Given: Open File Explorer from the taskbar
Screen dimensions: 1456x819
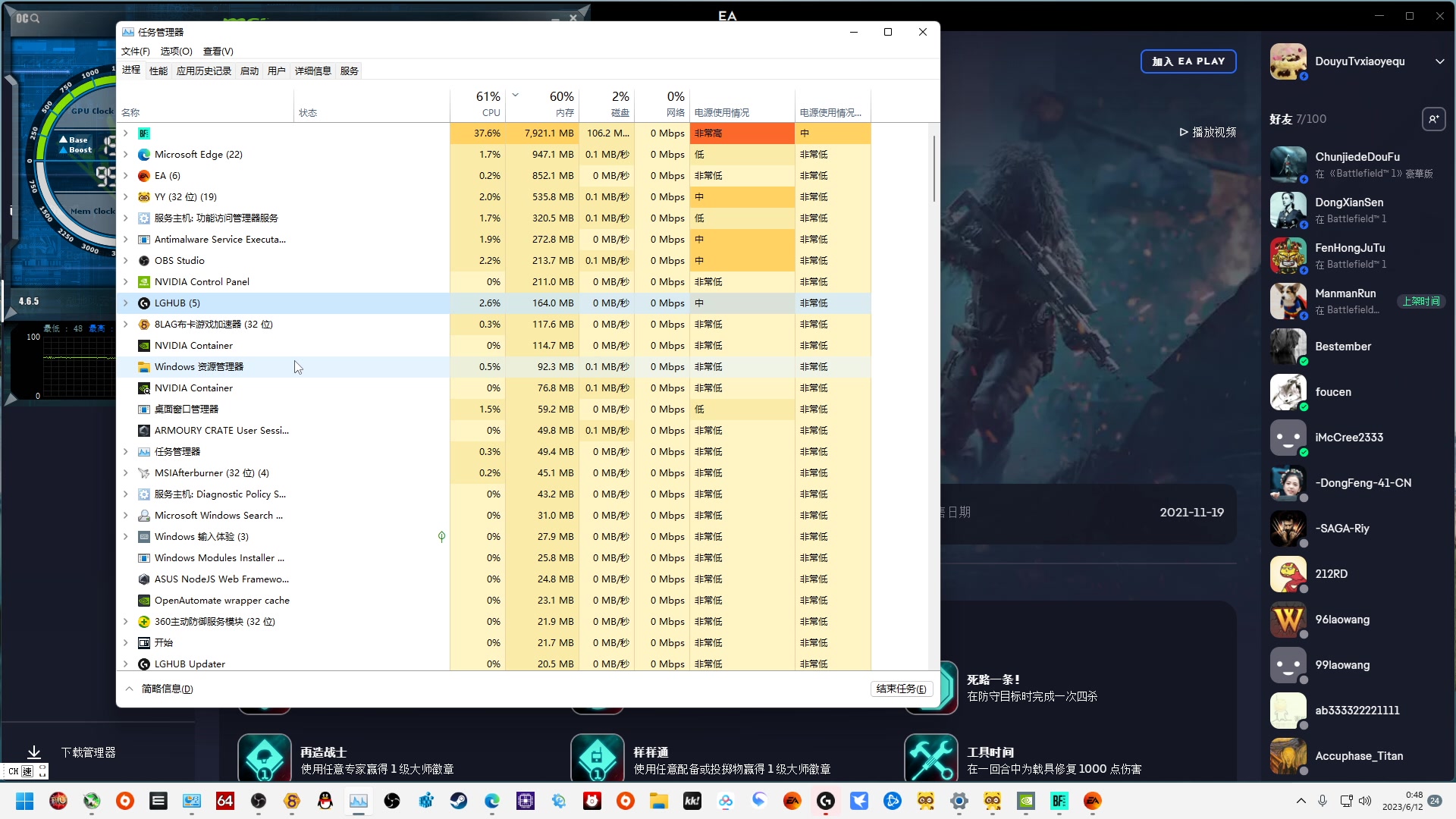Looking at the screenshot, I should click(659, 801).
